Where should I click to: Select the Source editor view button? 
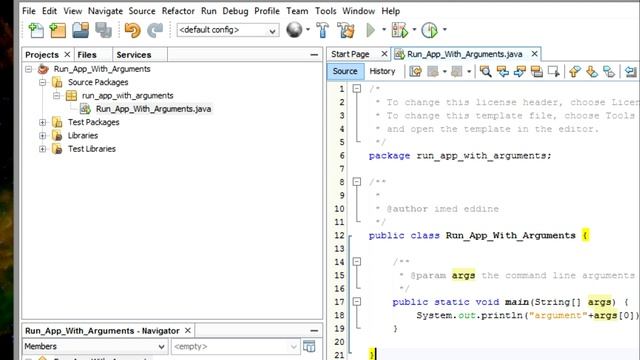(x=345, y=71)
